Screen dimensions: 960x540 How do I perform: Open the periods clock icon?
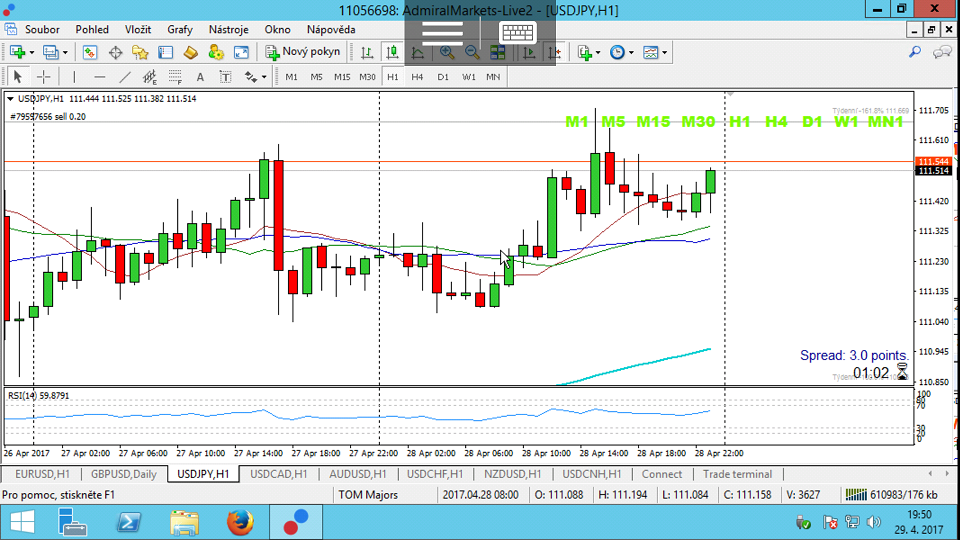tap(617, 53)
